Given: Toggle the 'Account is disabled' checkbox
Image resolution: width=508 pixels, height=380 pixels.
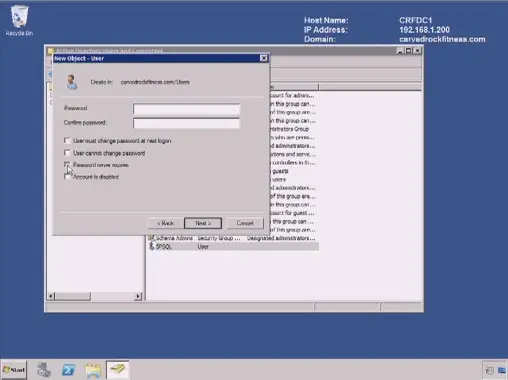Looking at the screenshot, I should click(x=67, y=177).
